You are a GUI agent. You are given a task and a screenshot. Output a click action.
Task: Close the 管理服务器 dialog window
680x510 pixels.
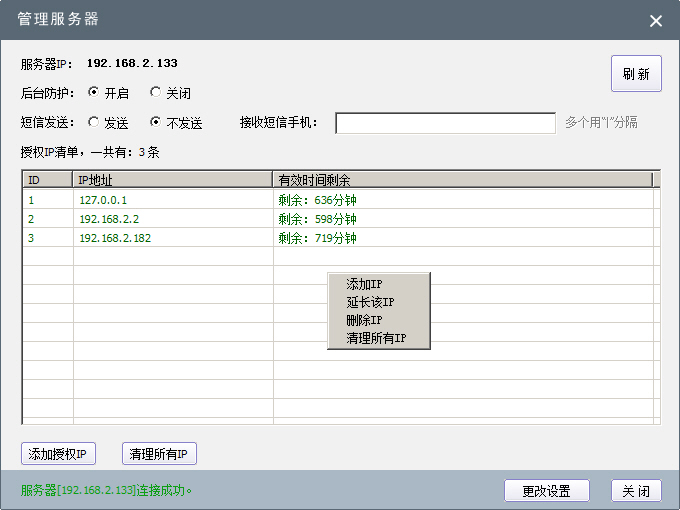tap(656, 21)
